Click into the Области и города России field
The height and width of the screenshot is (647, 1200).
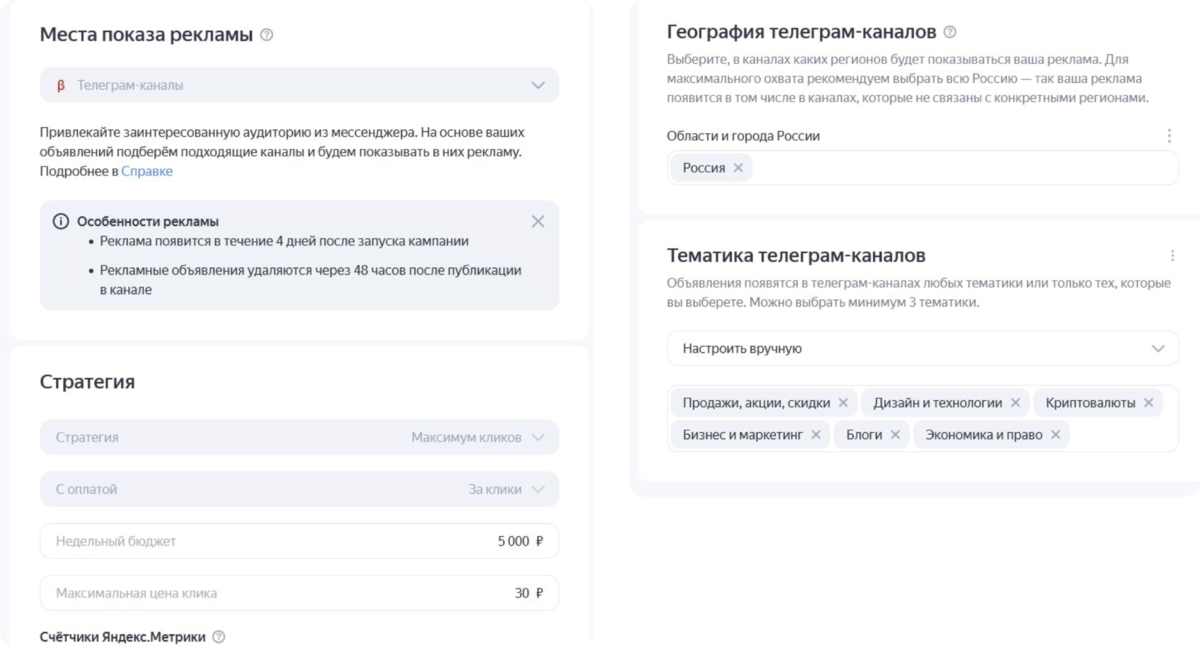tap(922, 168)
